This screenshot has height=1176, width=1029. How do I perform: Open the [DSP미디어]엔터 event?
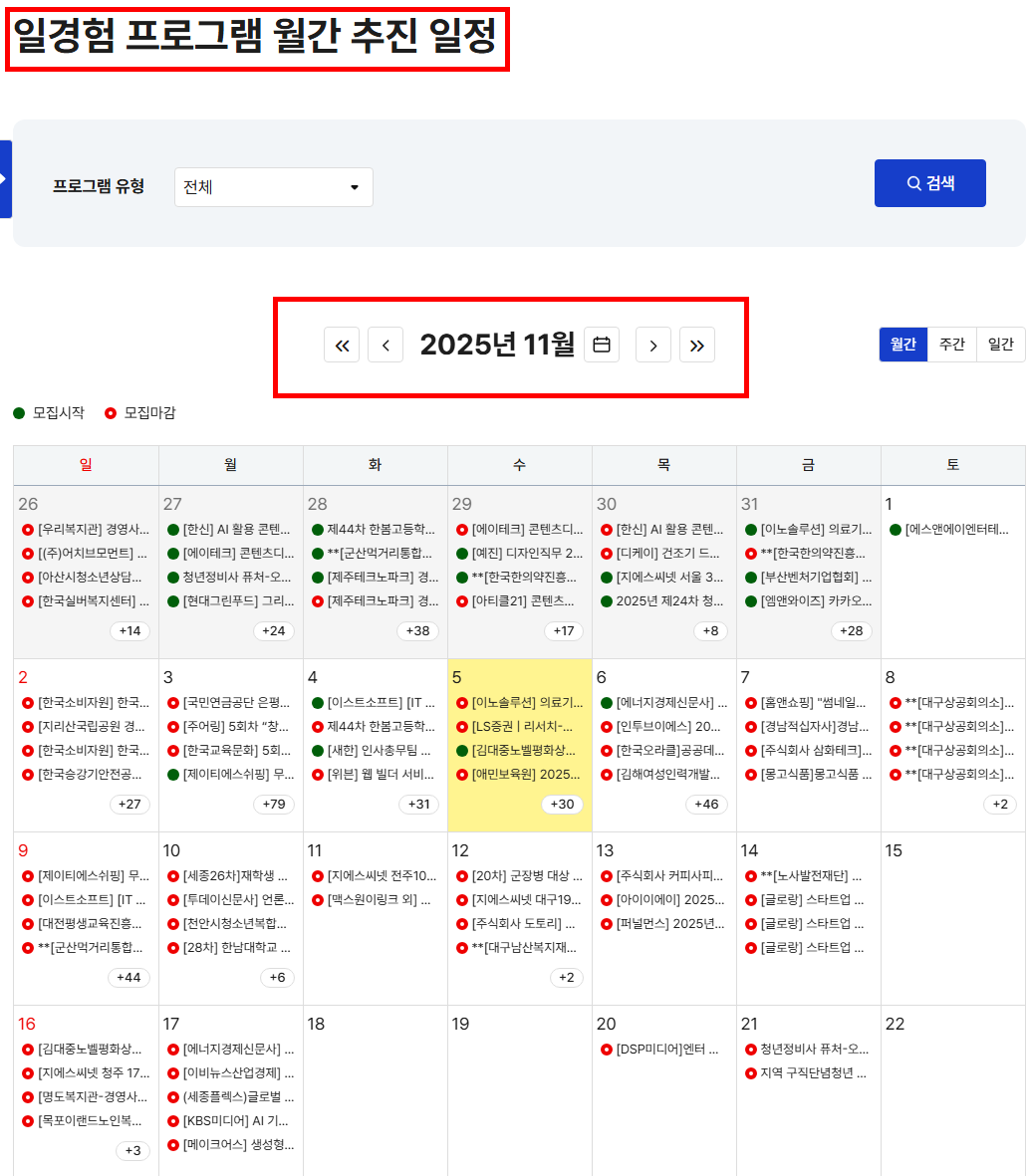660,1050
